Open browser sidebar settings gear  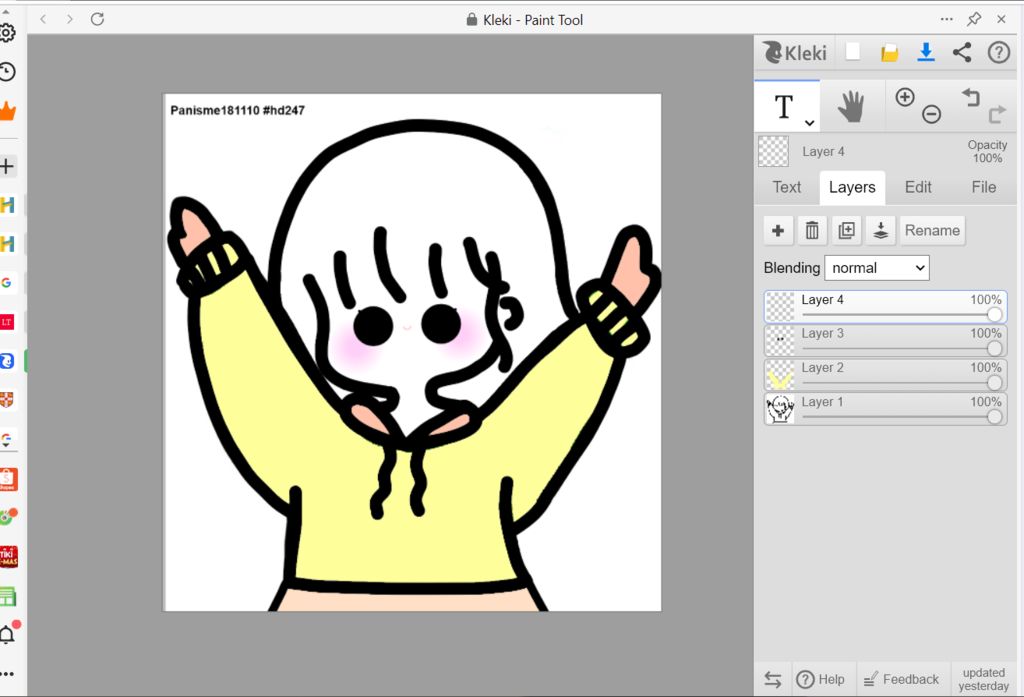tap(7, 32)
